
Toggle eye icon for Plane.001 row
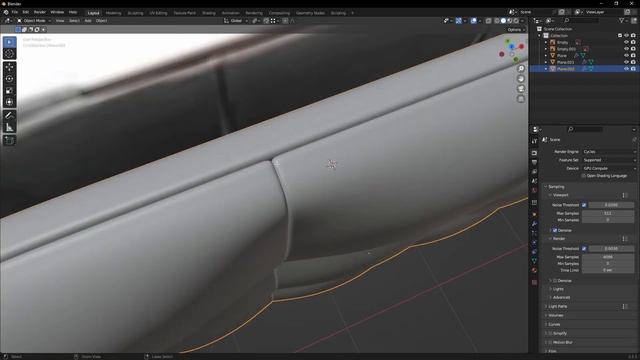[x=626, y=62]
